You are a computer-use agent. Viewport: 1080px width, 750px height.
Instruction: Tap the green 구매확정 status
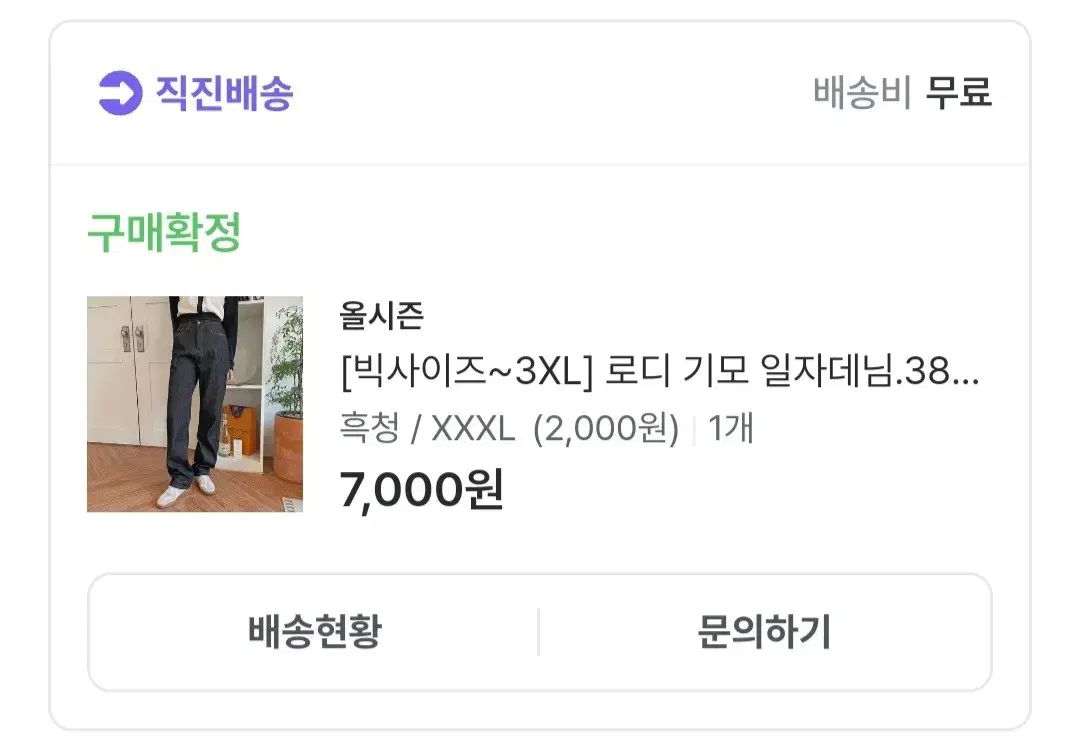164,233
